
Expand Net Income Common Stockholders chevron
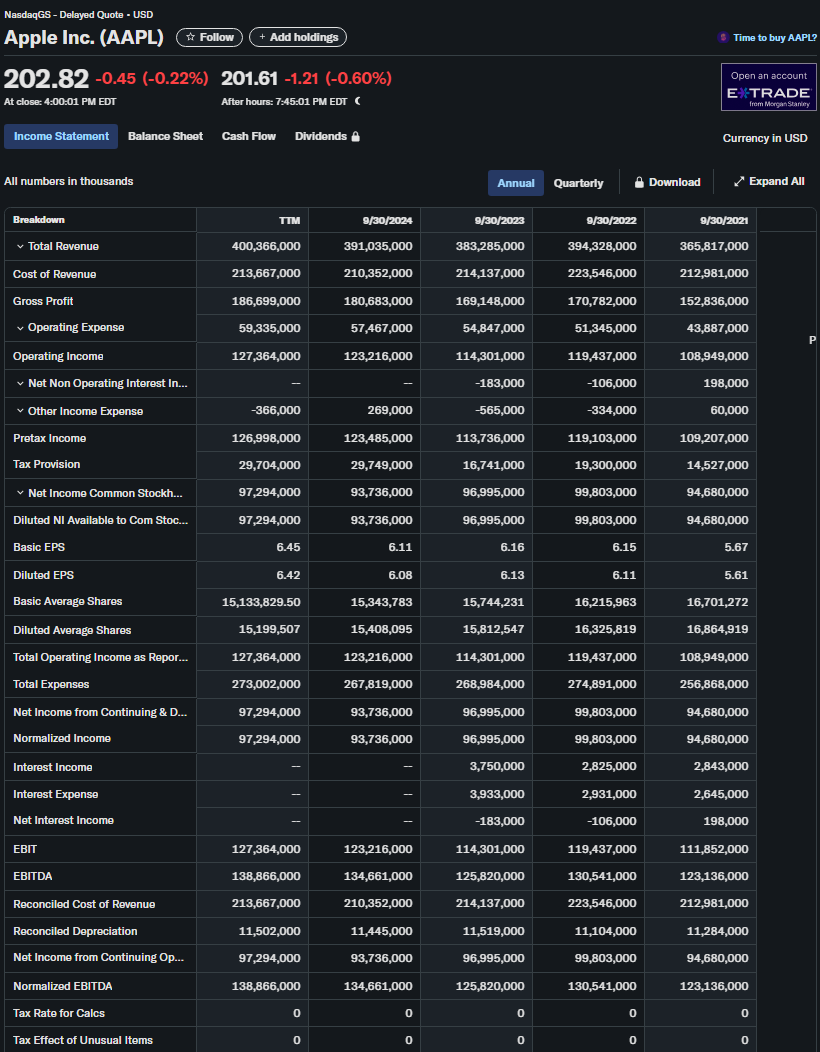[x=20, y=493]
